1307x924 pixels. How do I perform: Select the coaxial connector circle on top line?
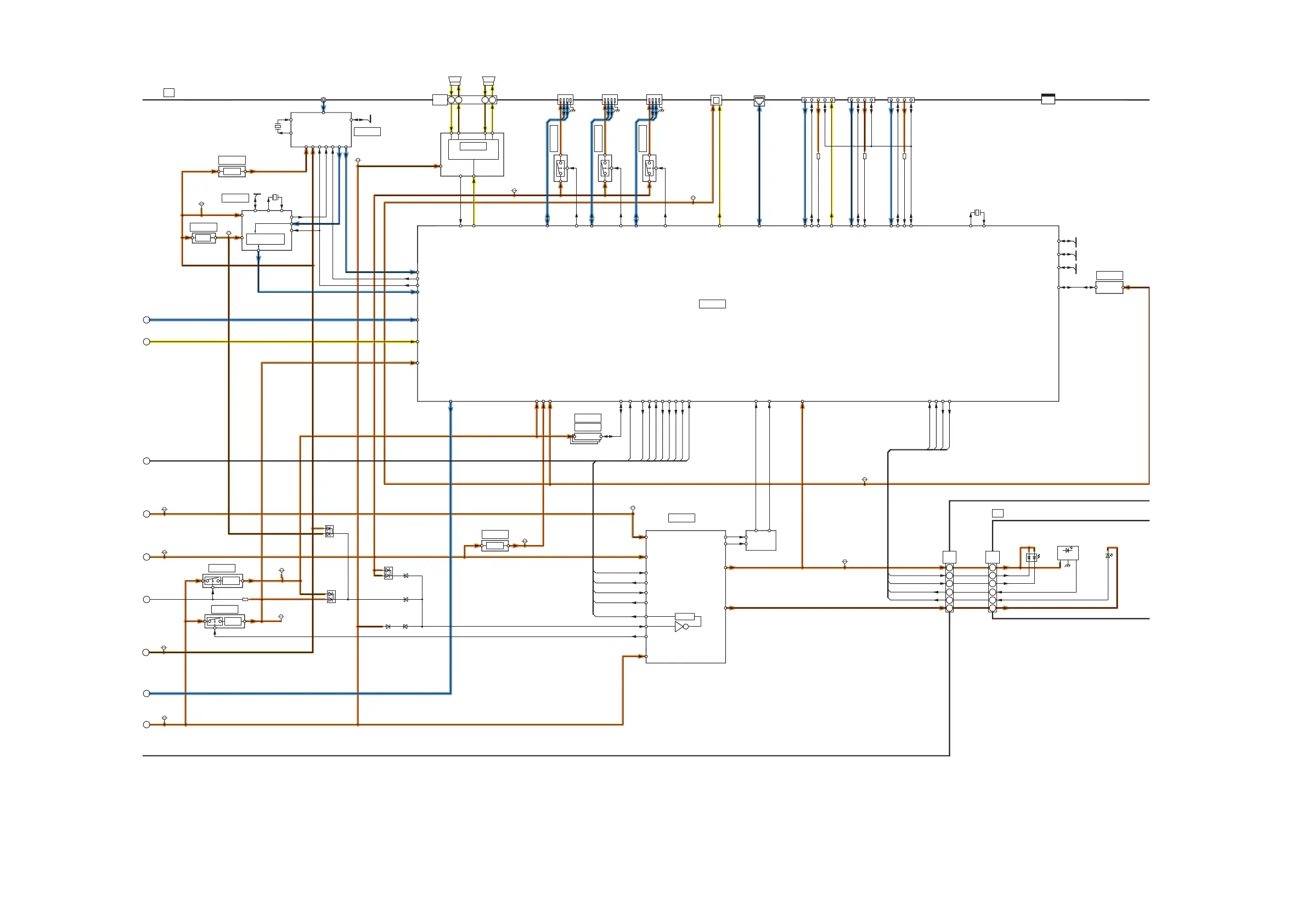323,100
